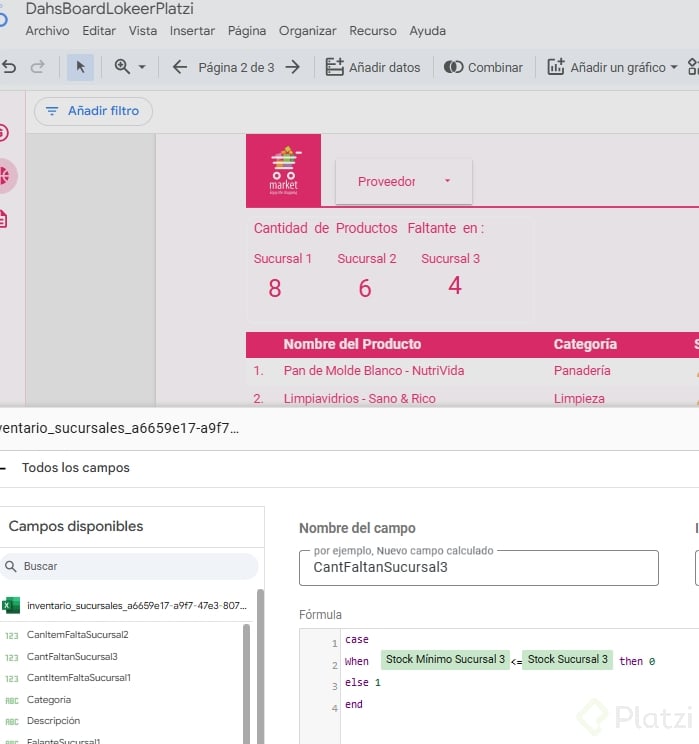Select the Sucursal 2 scorecard value 6
Image resolution: width=699 pixels, height=744 pixels.
click(364, 288)
